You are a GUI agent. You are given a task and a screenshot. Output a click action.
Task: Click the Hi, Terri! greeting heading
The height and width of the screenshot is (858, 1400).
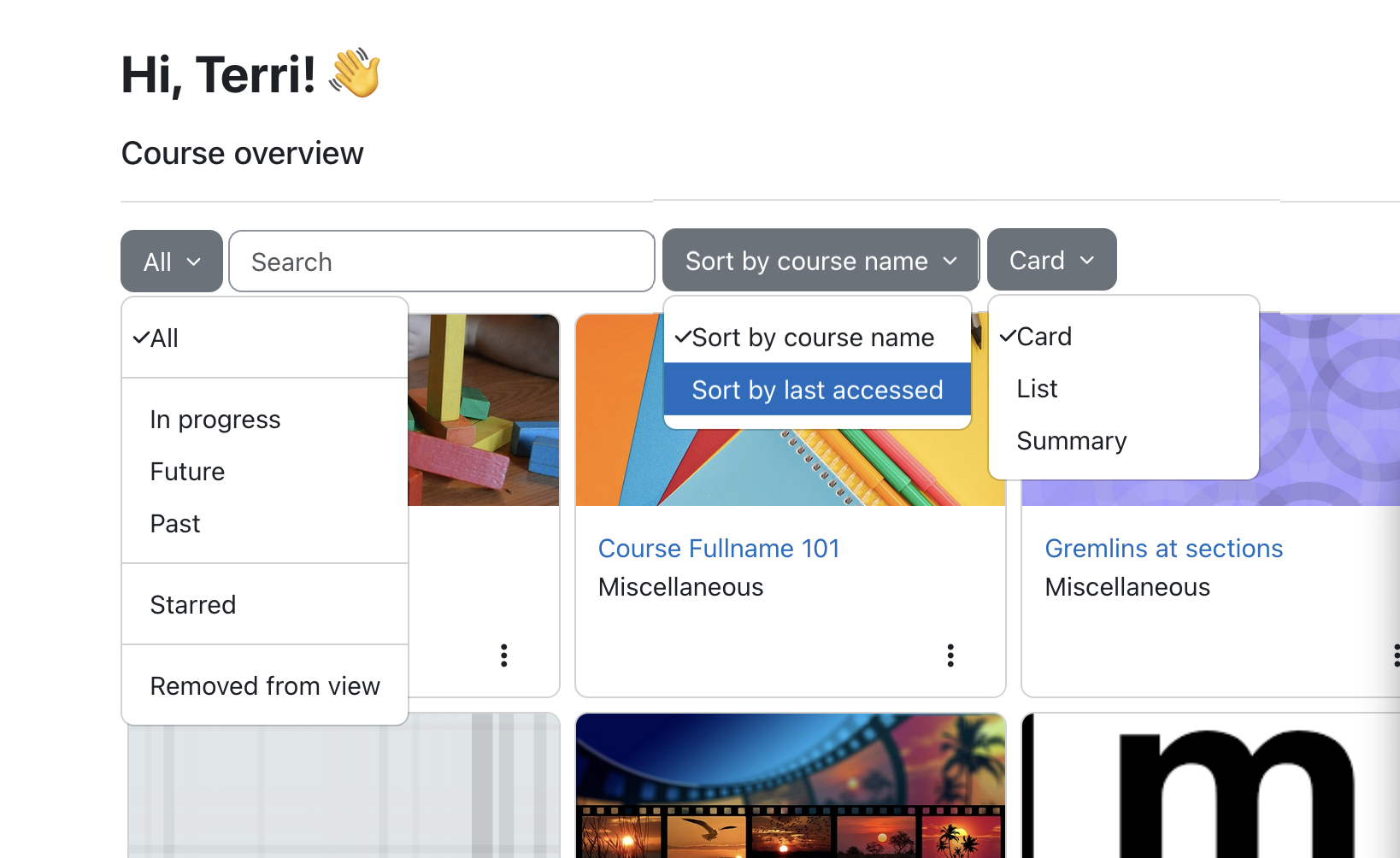pos(251,74)
